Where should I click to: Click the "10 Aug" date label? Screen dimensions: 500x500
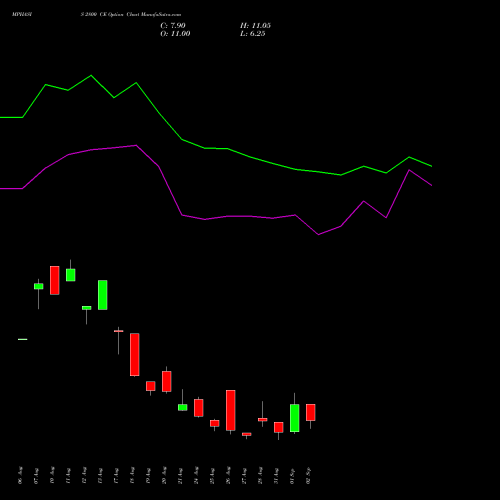[52, 476]
